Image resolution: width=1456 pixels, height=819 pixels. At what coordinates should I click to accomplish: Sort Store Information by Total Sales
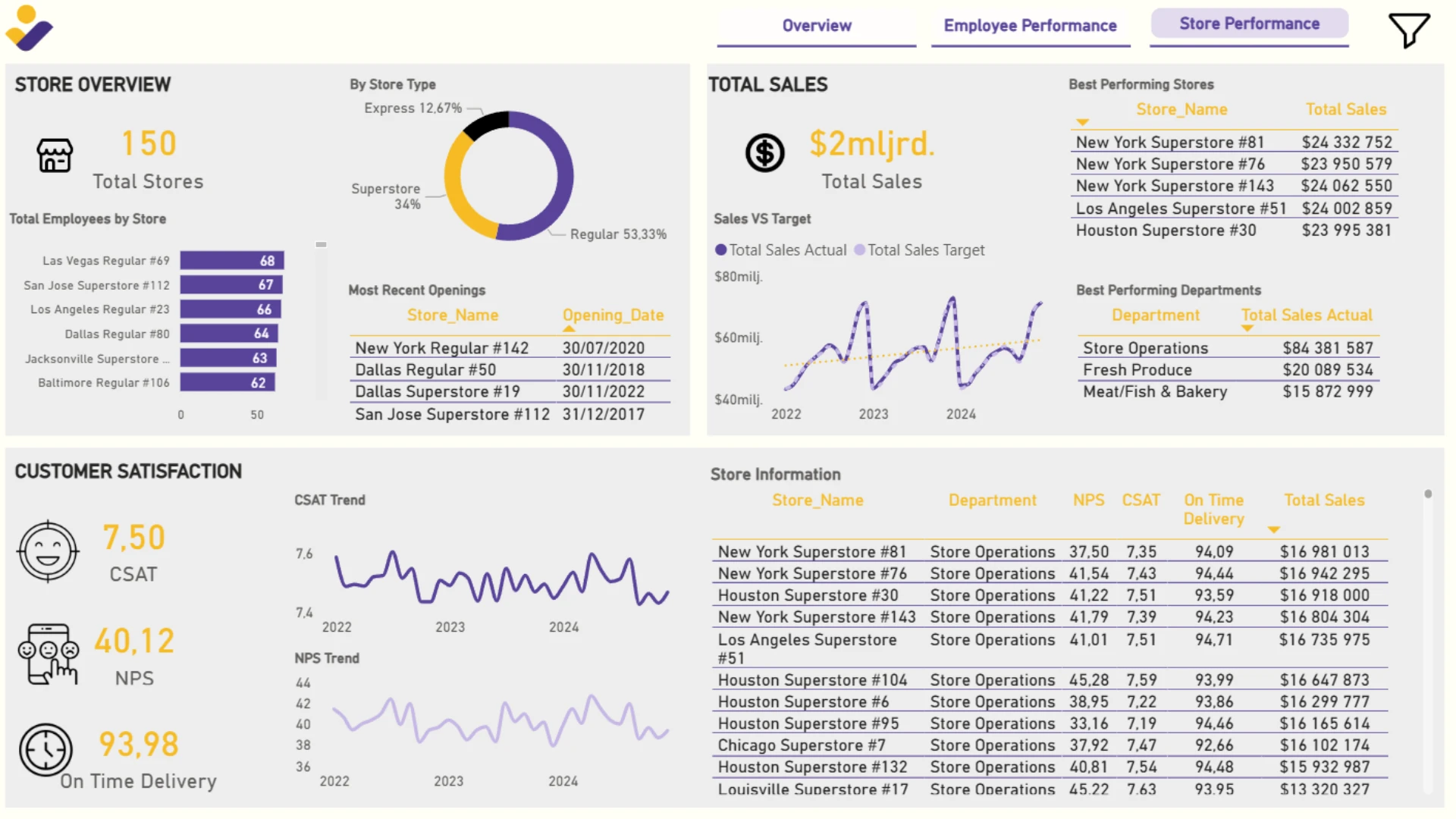coord(1324,500)
